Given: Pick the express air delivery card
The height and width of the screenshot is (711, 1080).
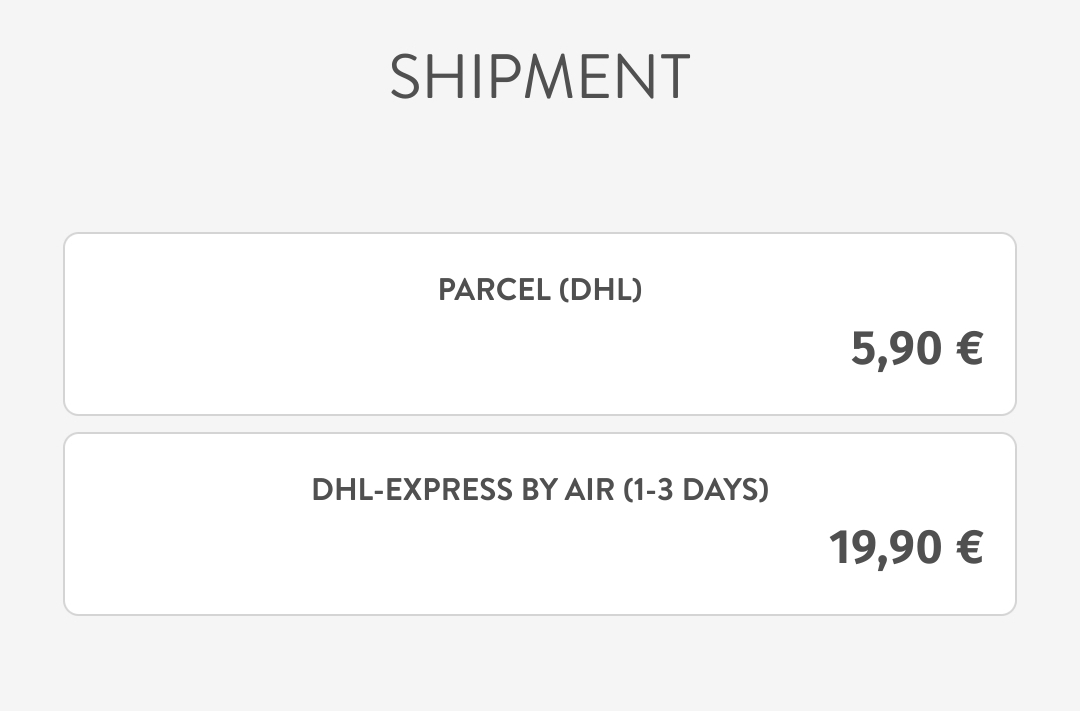Looking at the screenshot, I should point(540,524).
